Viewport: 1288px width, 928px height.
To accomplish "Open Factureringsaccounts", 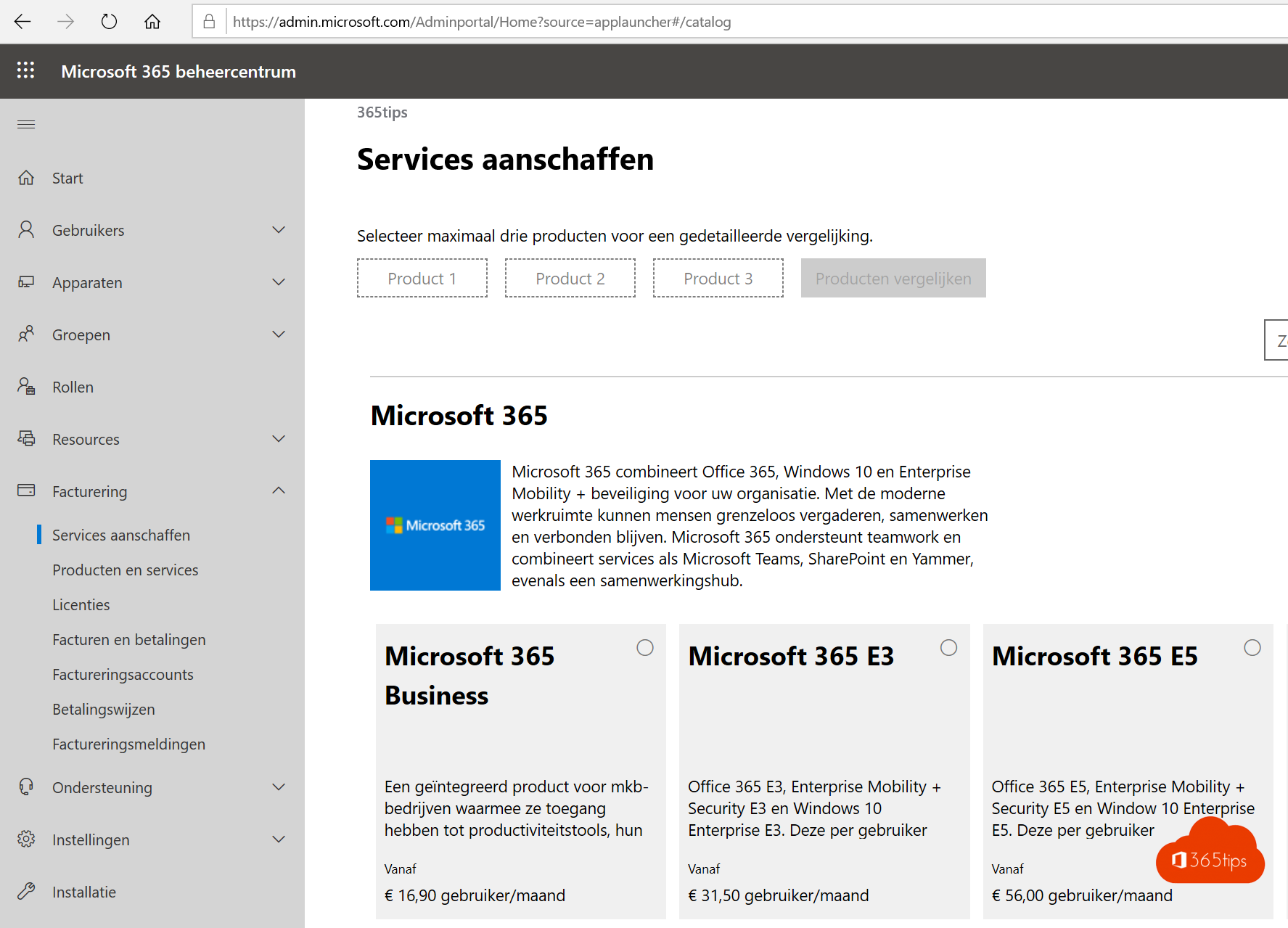I will click(123, 675).
